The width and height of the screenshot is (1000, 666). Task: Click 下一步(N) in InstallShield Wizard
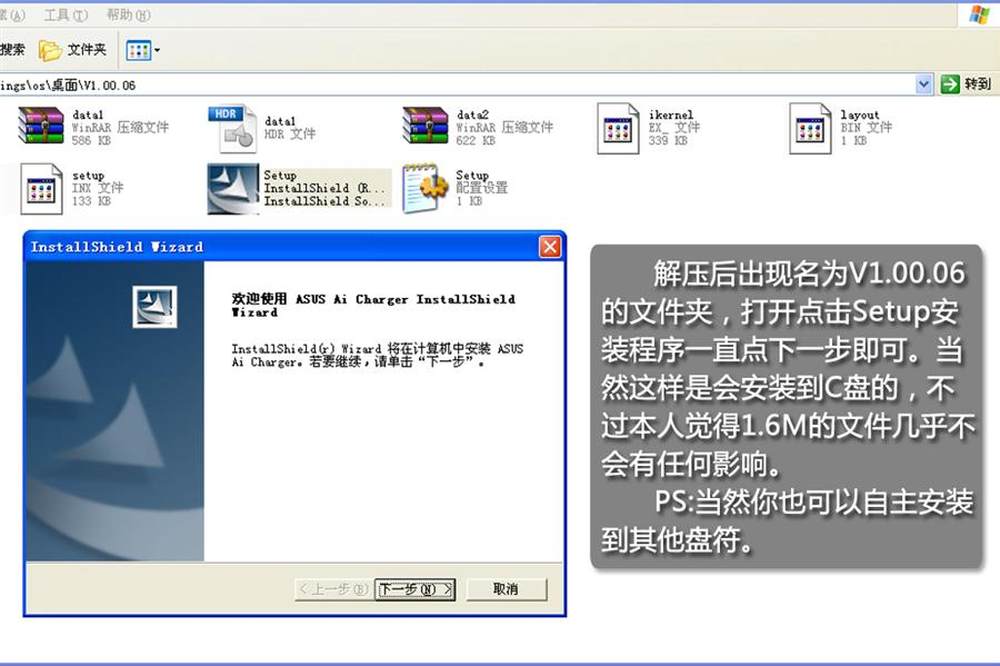415,589
